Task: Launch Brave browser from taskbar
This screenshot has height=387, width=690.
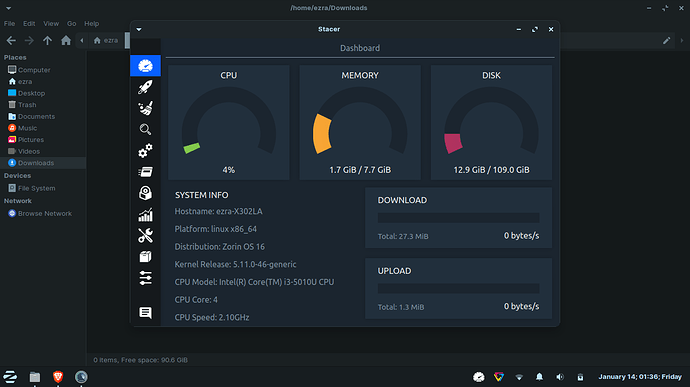Action: tap(58, 377)
